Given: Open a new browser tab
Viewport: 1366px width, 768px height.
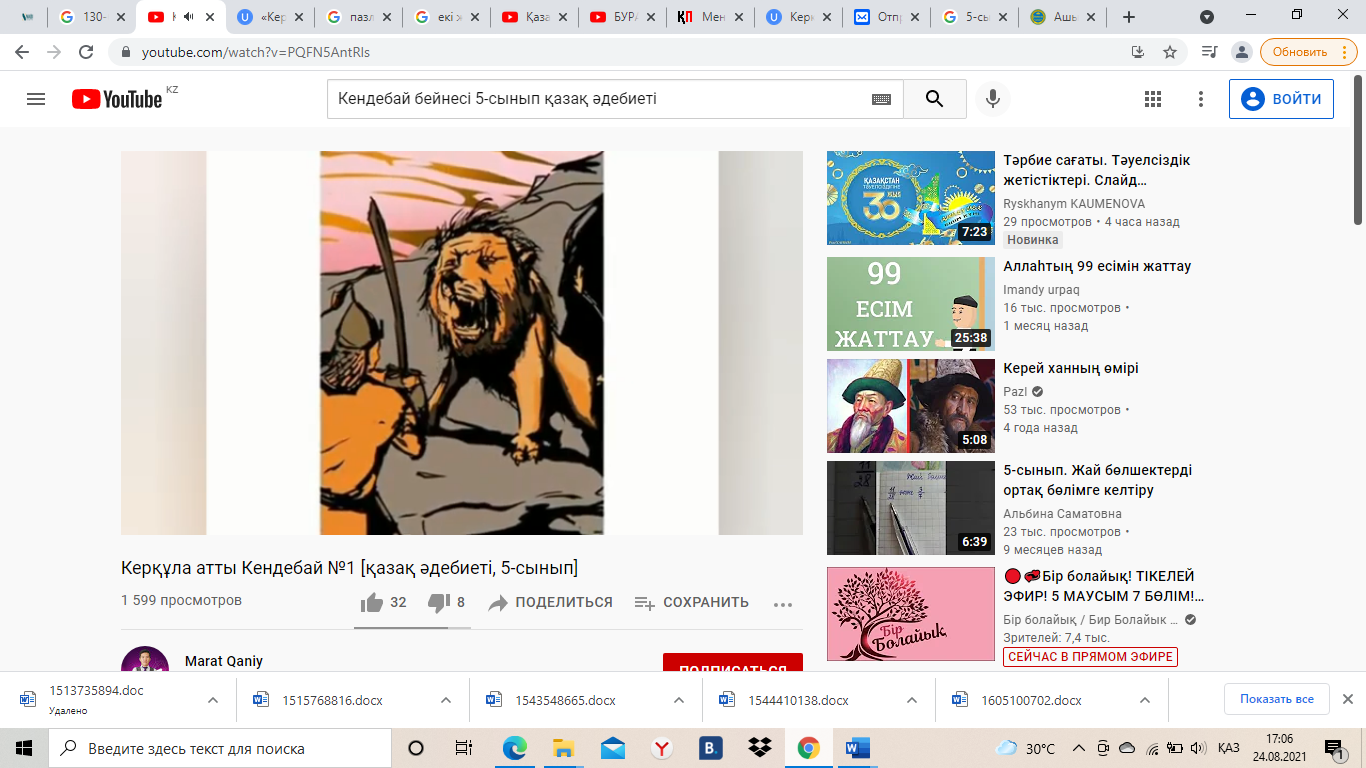Looking at the screenshot, I should point(1129,17).
